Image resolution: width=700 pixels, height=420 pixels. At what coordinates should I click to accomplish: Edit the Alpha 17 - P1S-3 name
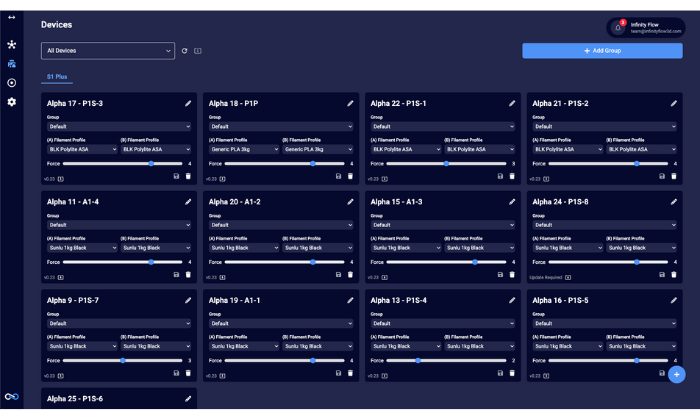pos(188,104)
